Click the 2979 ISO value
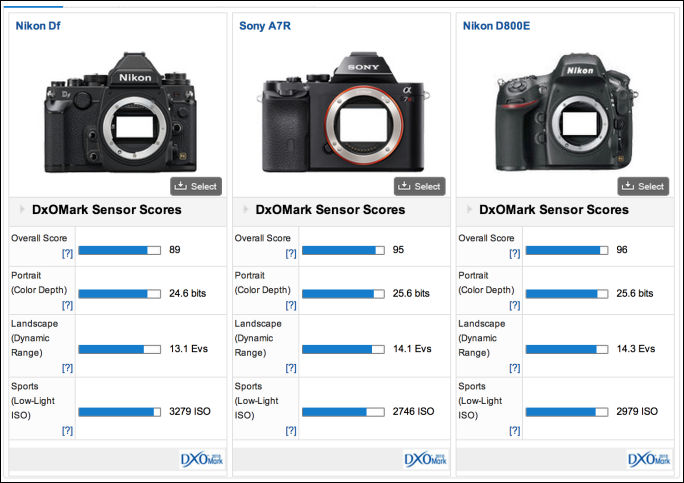This screenshot has height=483, width=684. [x=637, y=411]
